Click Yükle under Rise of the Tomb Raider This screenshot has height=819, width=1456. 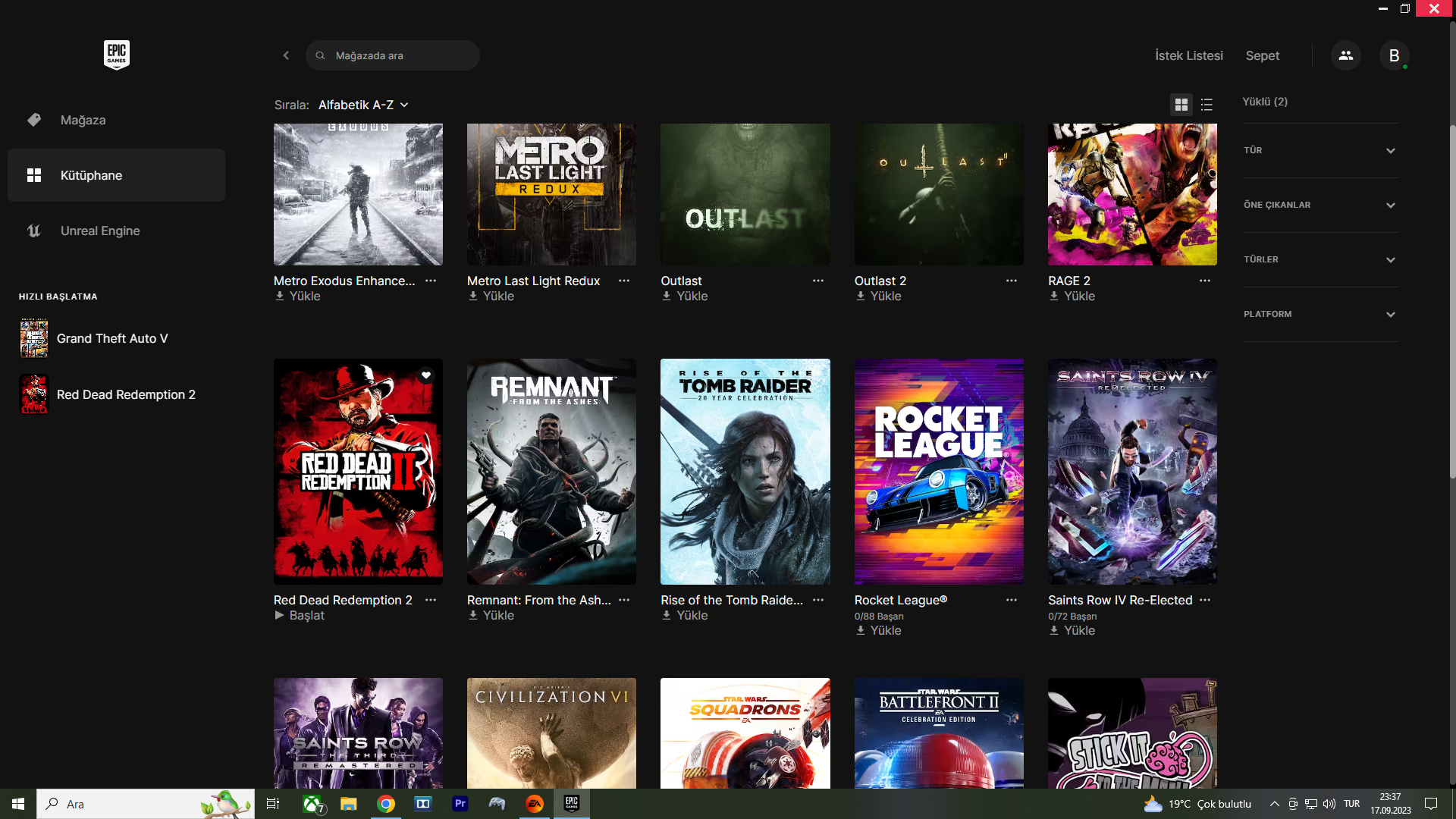point(684,616)
